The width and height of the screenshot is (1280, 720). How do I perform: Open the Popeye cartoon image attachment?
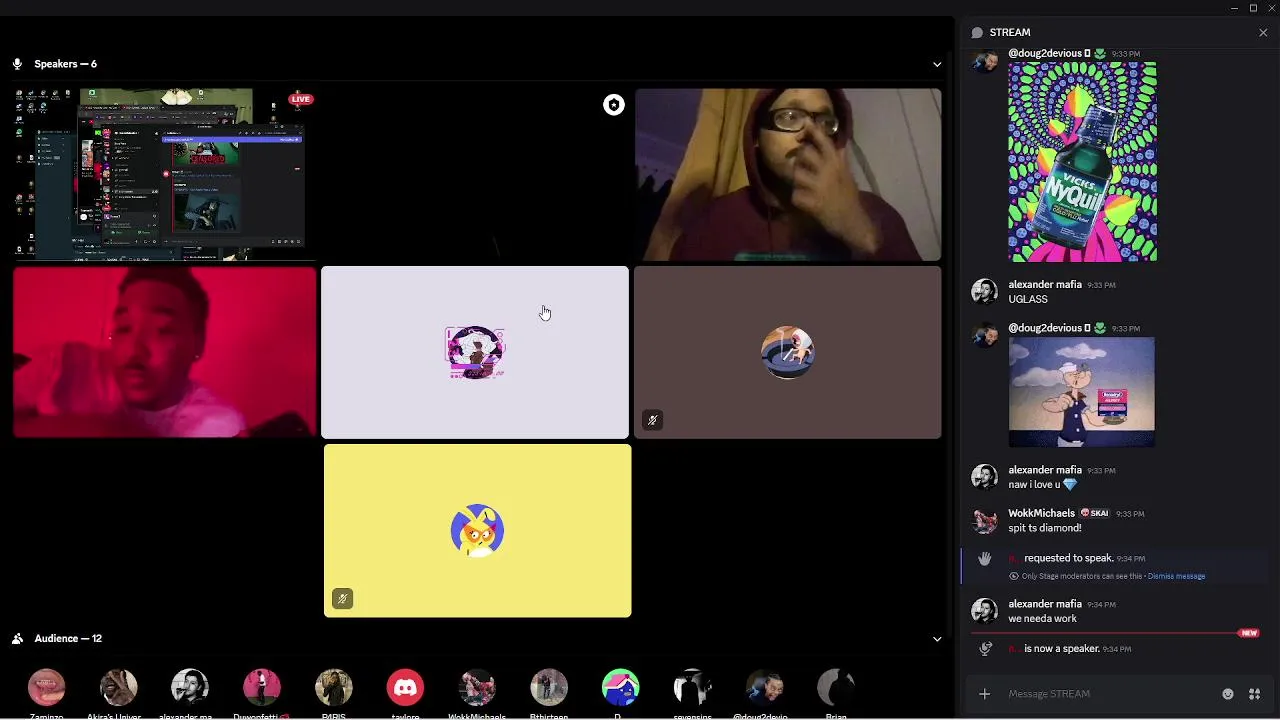click(1082, 392)
